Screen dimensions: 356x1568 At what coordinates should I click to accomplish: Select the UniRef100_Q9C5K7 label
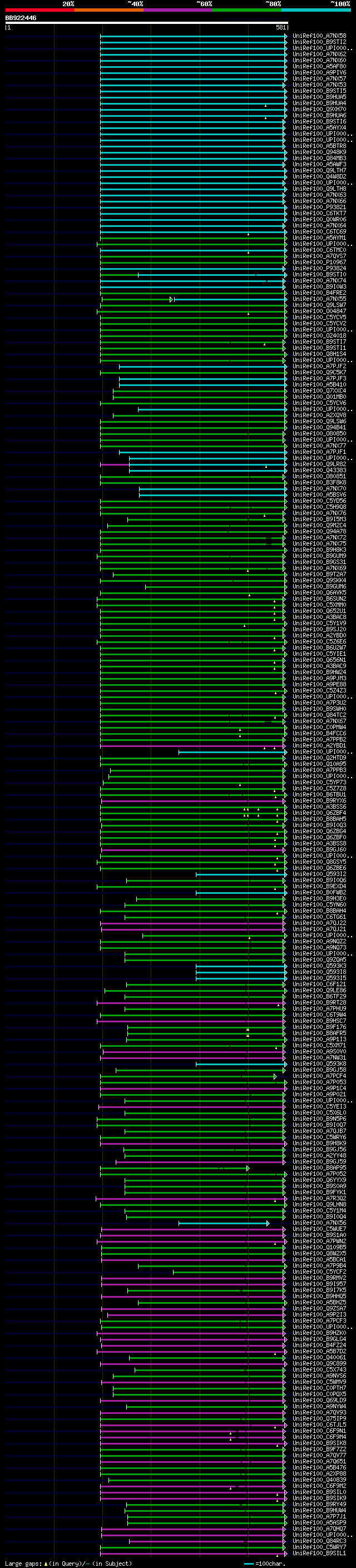tap(319, 373)
